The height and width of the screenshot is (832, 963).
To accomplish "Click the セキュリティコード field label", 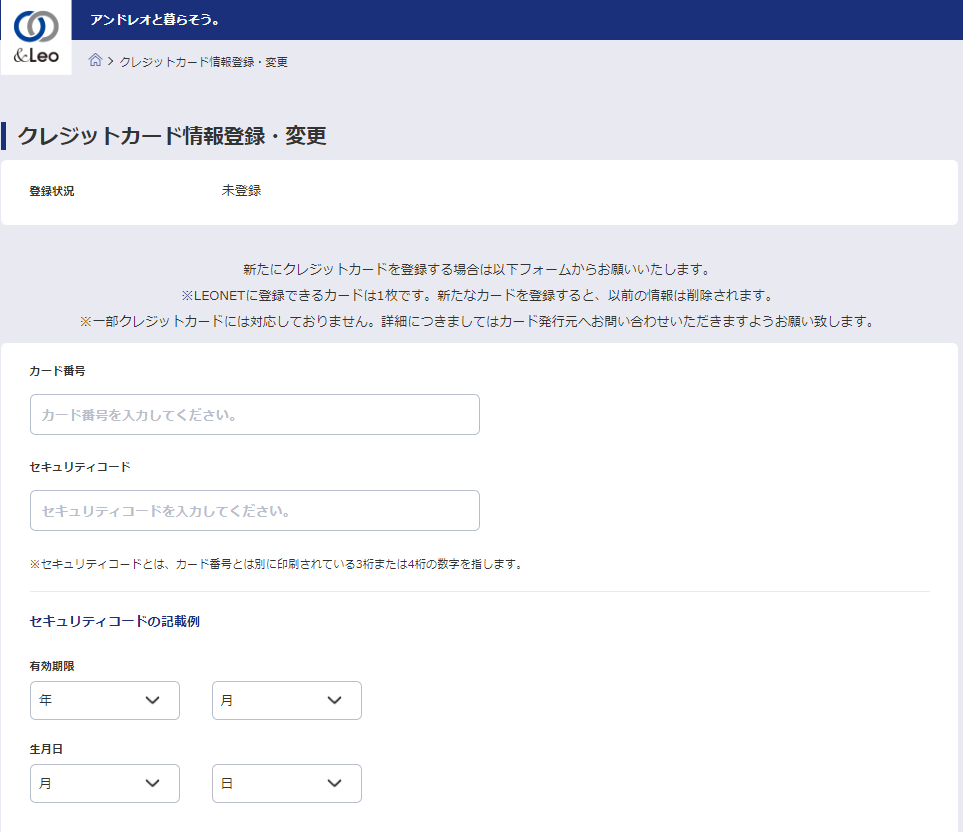I will [x=80, y=467].
